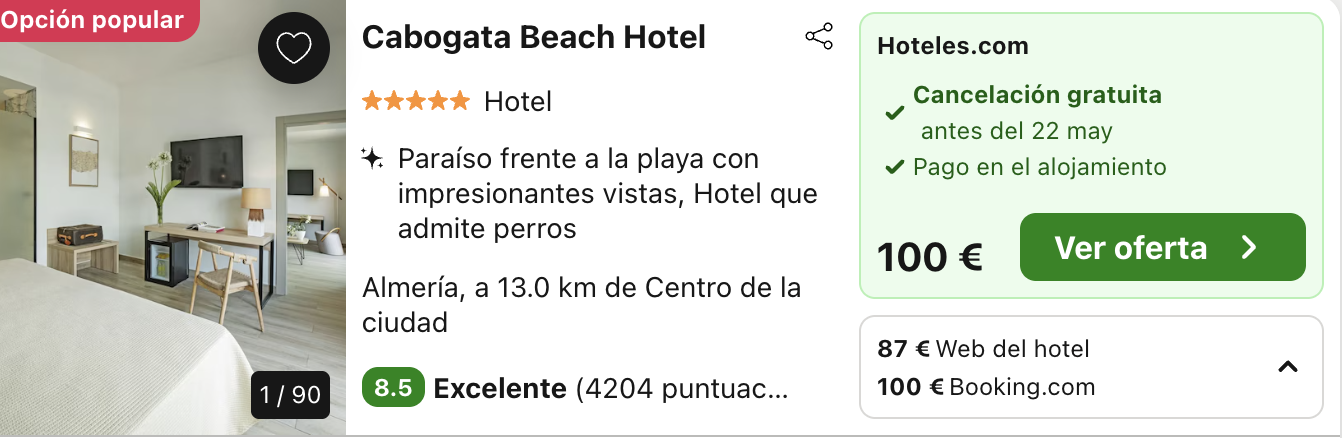The height and width of the screenshot is (438, 1342).
Task: Click the five orange star rating
Action: click(x=416, y=101)
